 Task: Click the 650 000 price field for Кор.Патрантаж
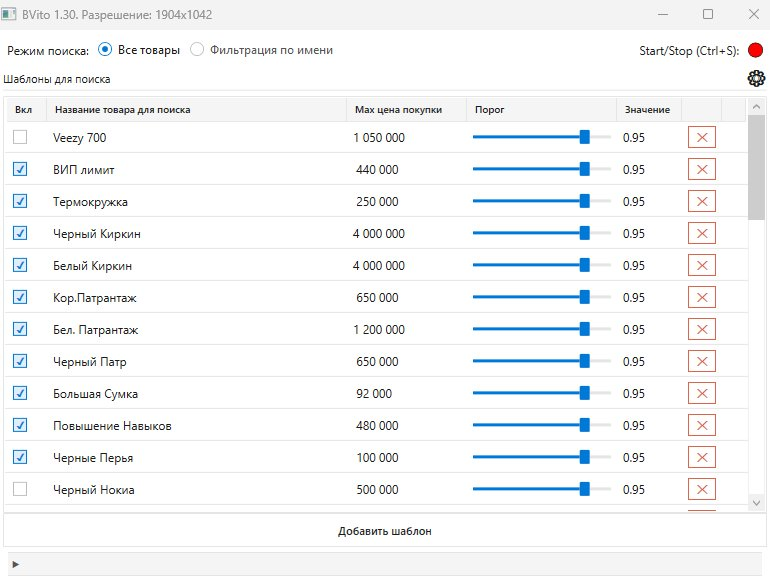point(378,298)
